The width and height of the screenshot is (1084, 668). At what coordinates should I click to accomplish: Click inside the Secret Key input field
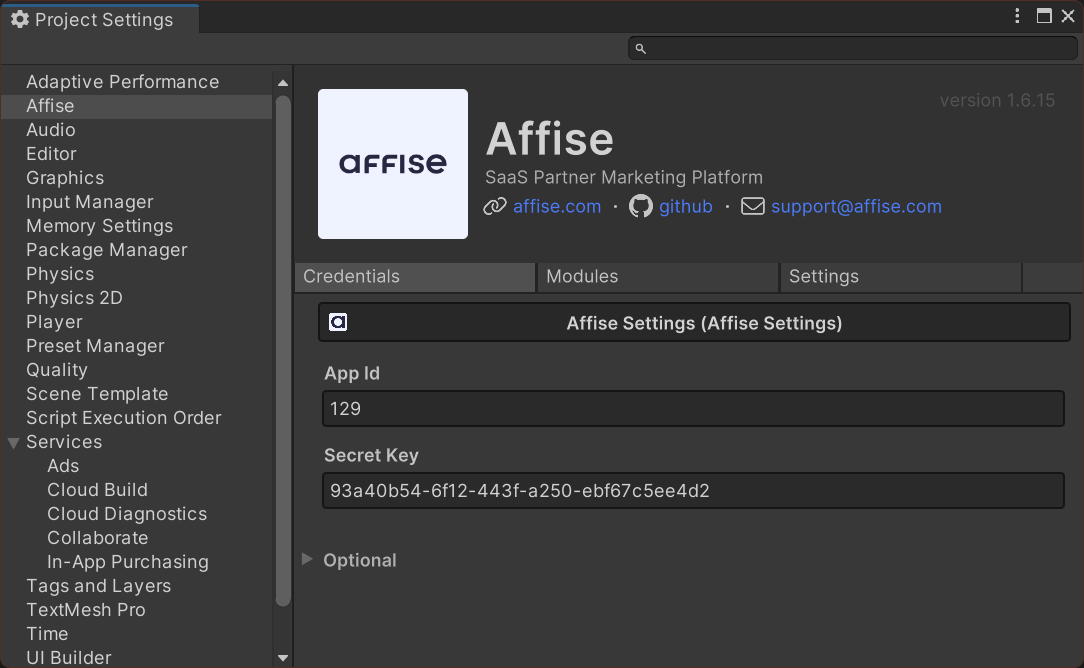coord(693,490)
